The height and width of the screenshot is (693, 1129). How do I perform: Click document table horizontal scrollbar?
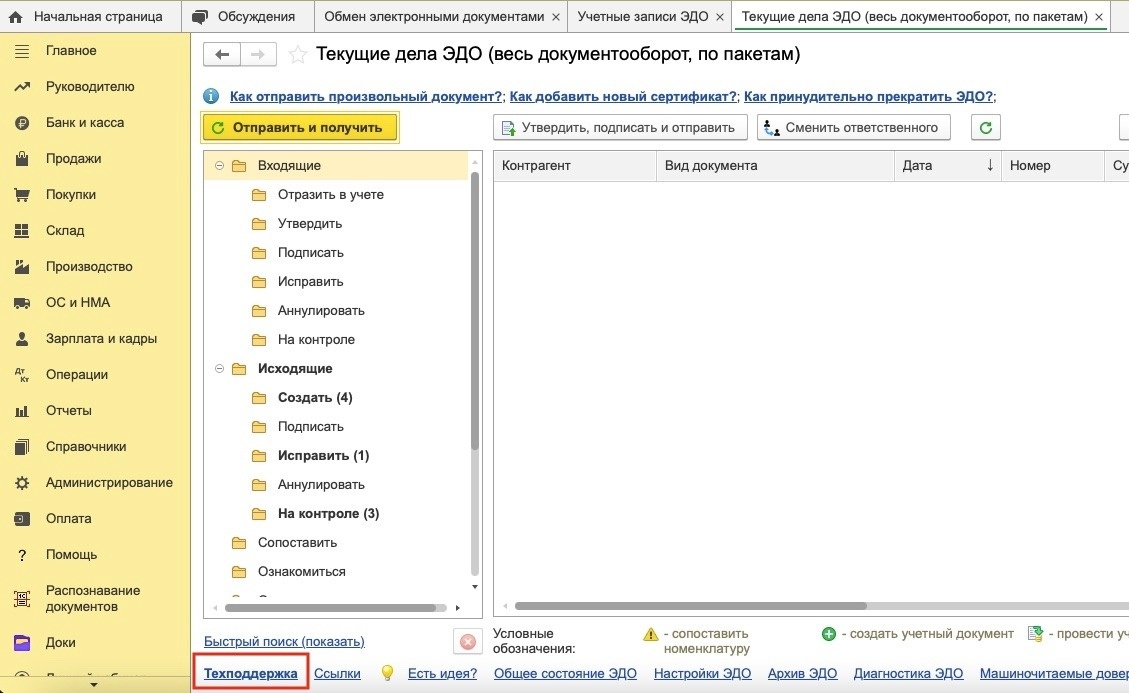(x=690, y=607)
